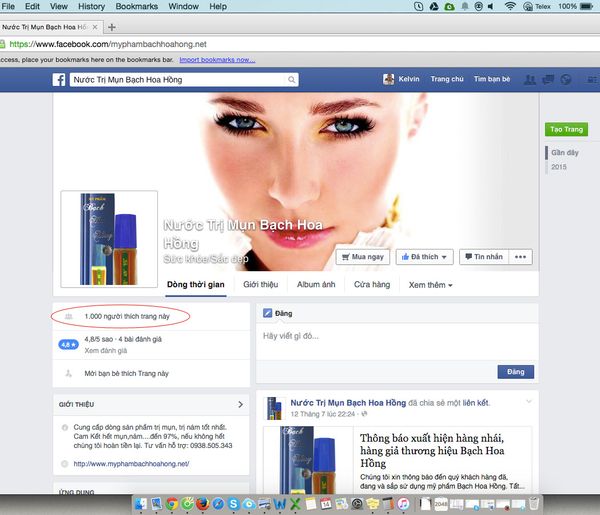Click the Tin nhắn button
Viewport: 600px width, 515px height.
coord(484,257)
